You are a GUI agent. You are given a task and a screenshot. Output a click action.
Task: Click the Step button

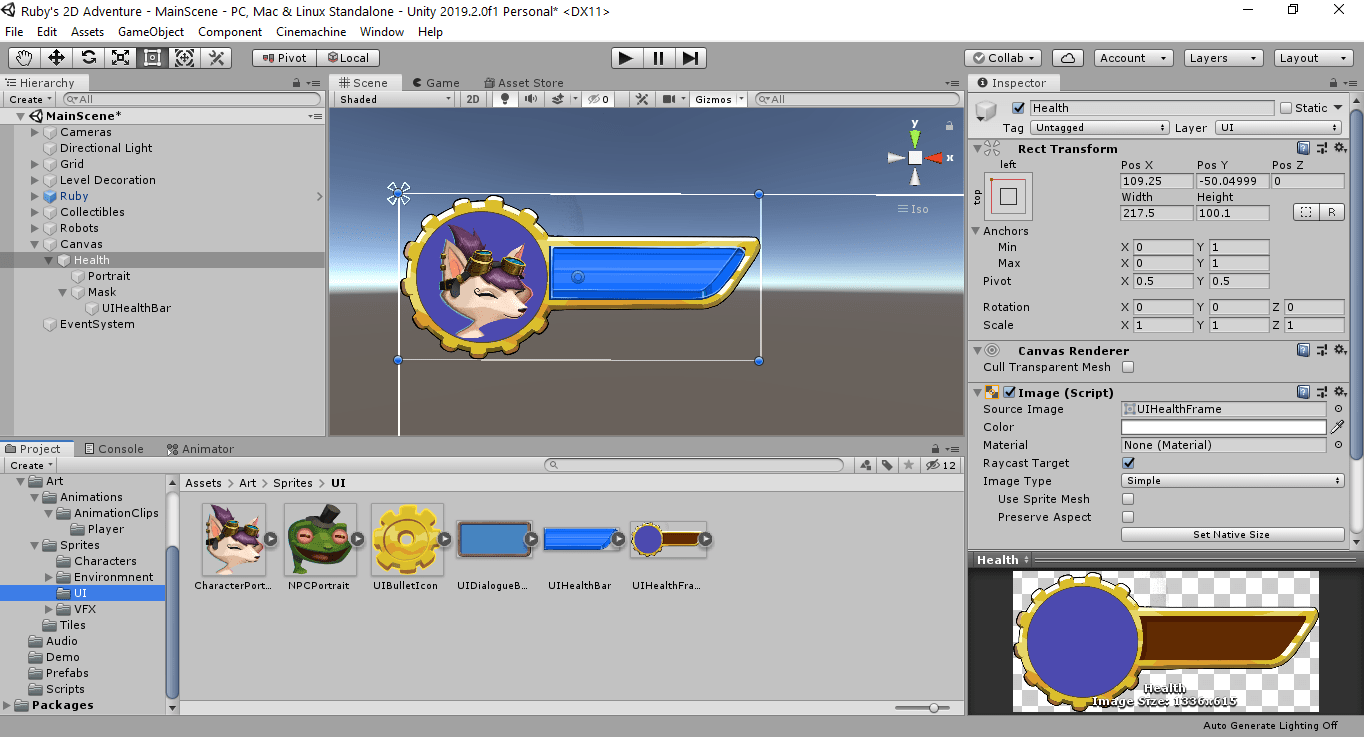(x=690, y=58)
